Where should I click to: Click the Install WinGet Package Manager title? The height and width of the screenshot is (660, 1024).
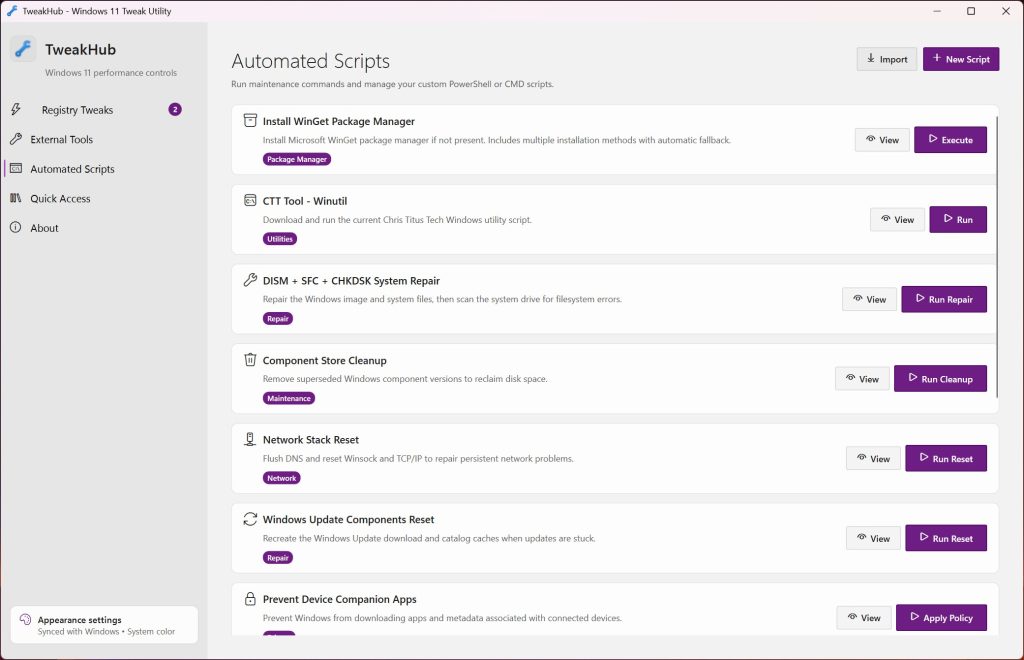pyautogui.click(x=338, y=121)
